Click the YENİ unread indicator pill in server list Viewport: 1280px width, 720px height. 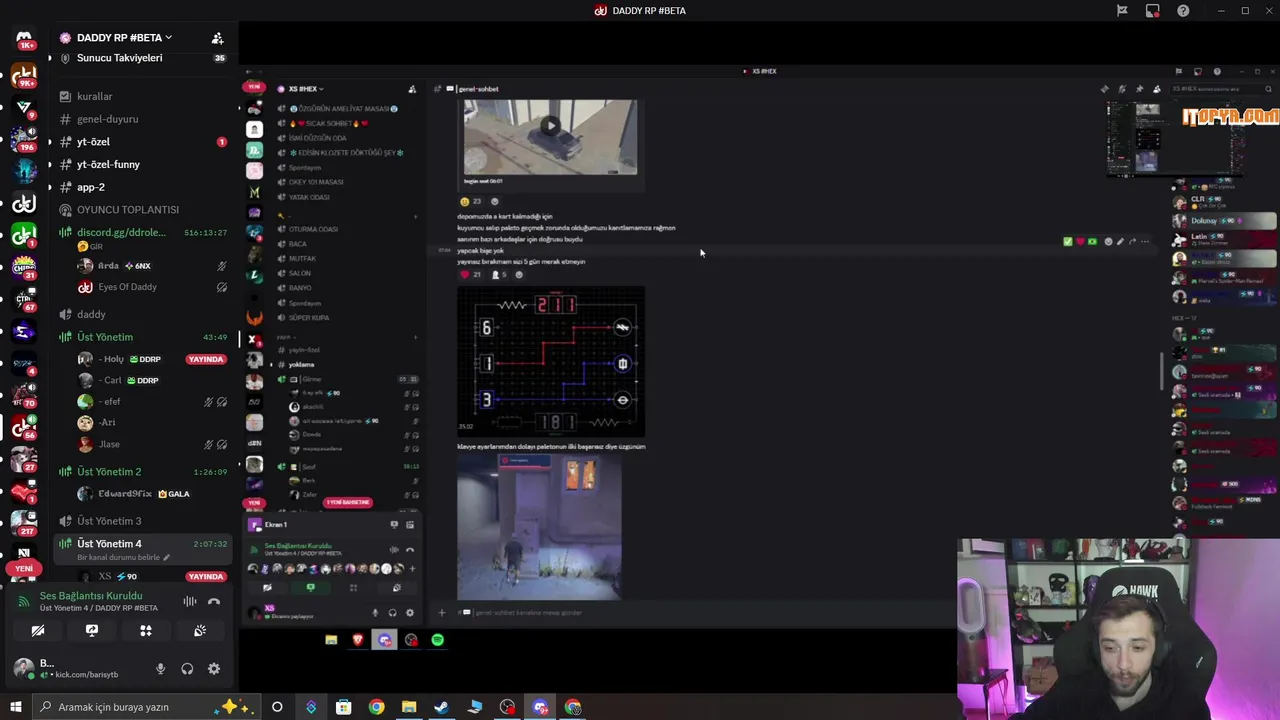click(x=24, y=569)
